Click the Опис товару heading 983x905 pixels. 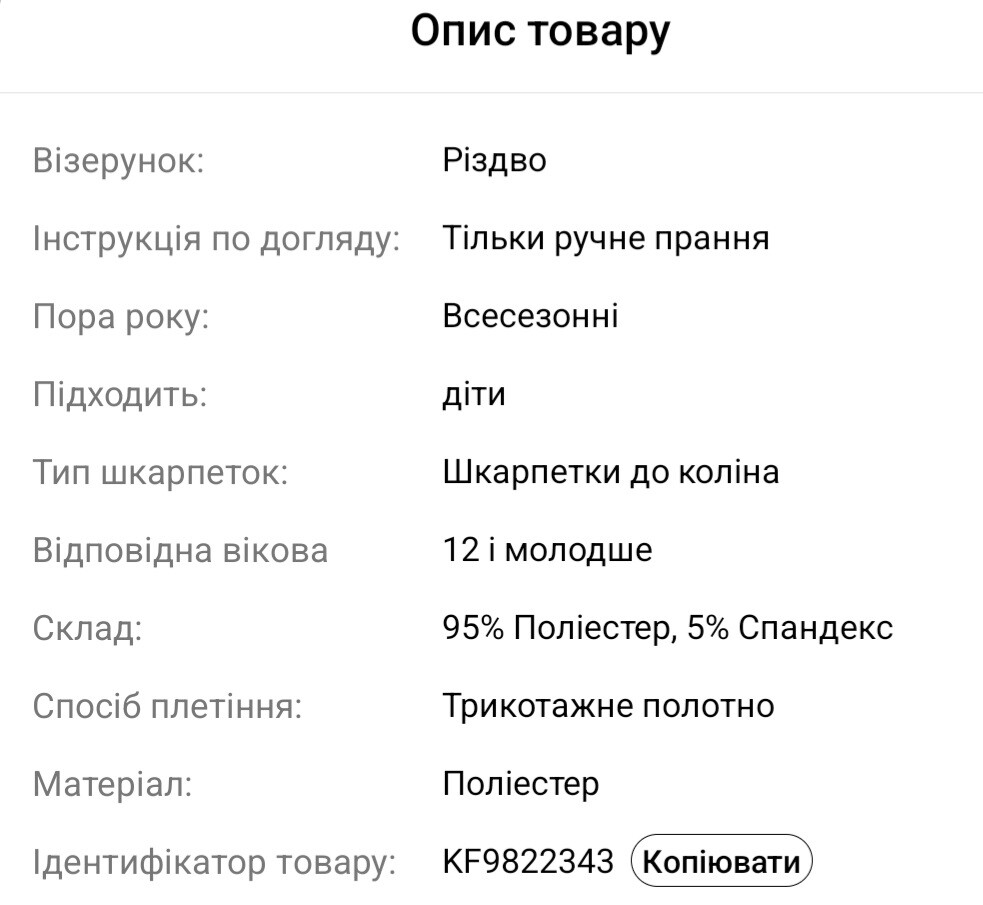click(540, 32)
